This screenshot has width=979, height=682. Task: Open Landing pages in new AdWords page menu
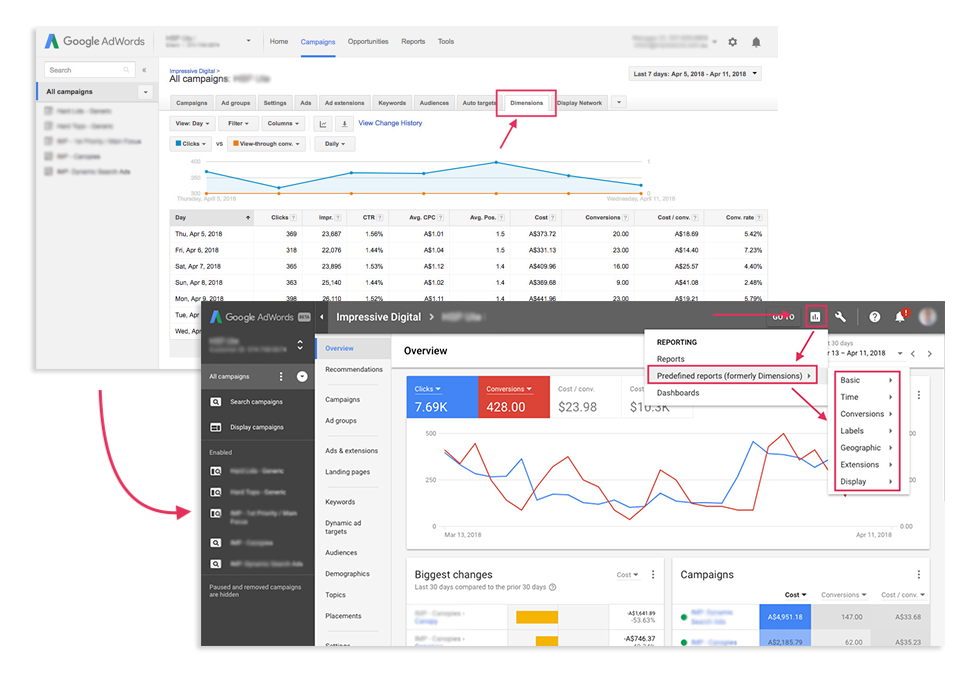tap(347, 472)
